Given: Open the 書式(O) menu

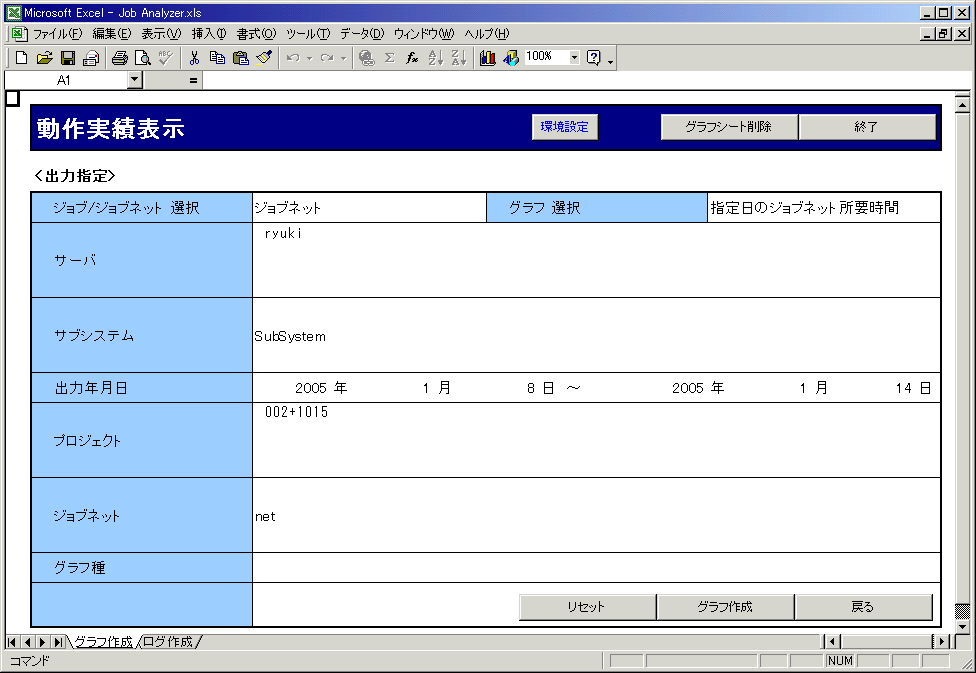Looking at the screenshot, I should [x=256, y=34].
